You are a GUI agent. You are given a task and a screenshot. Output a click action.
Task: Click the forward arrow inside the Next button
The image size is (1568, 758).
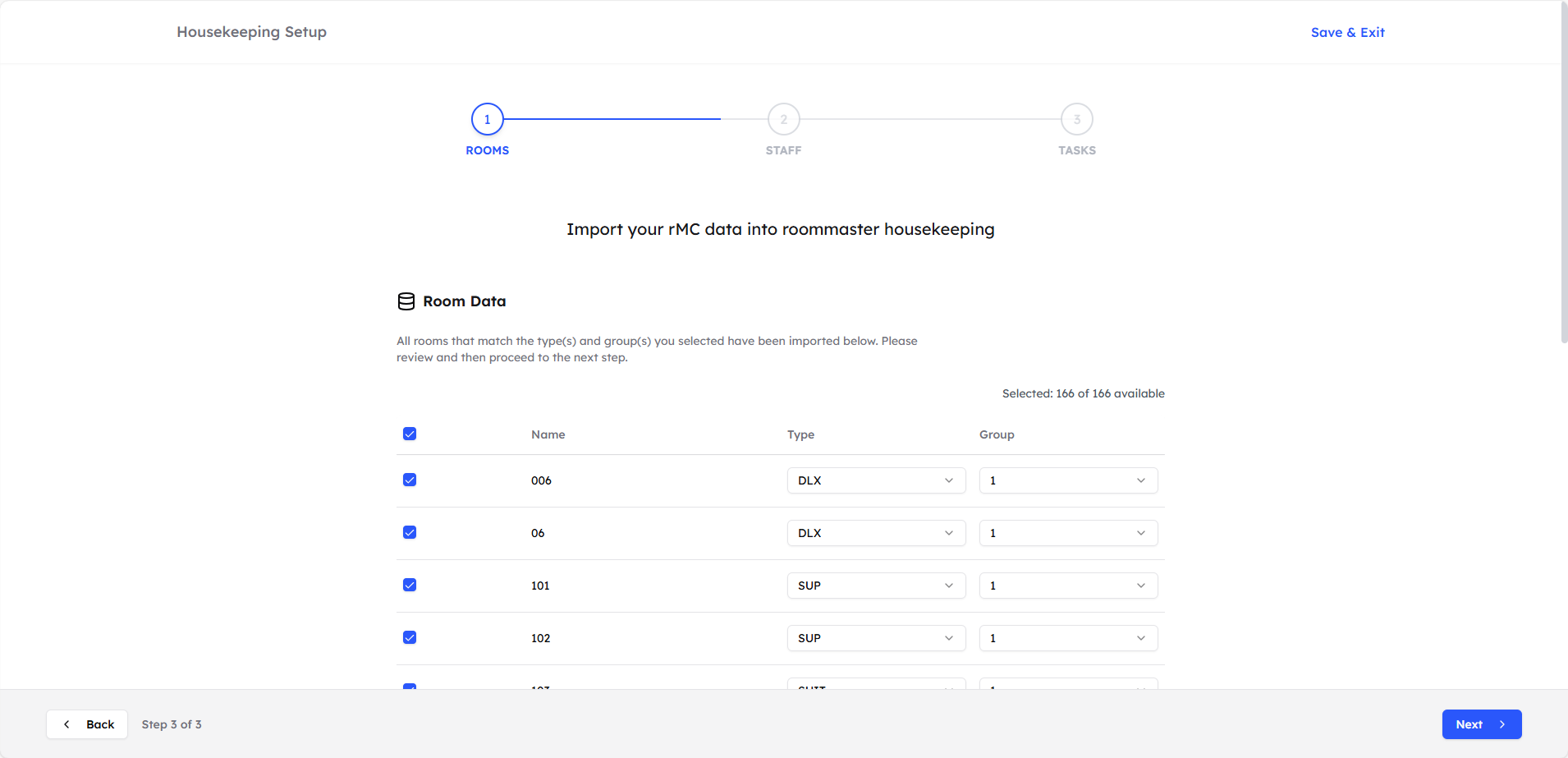(1502, 724)
